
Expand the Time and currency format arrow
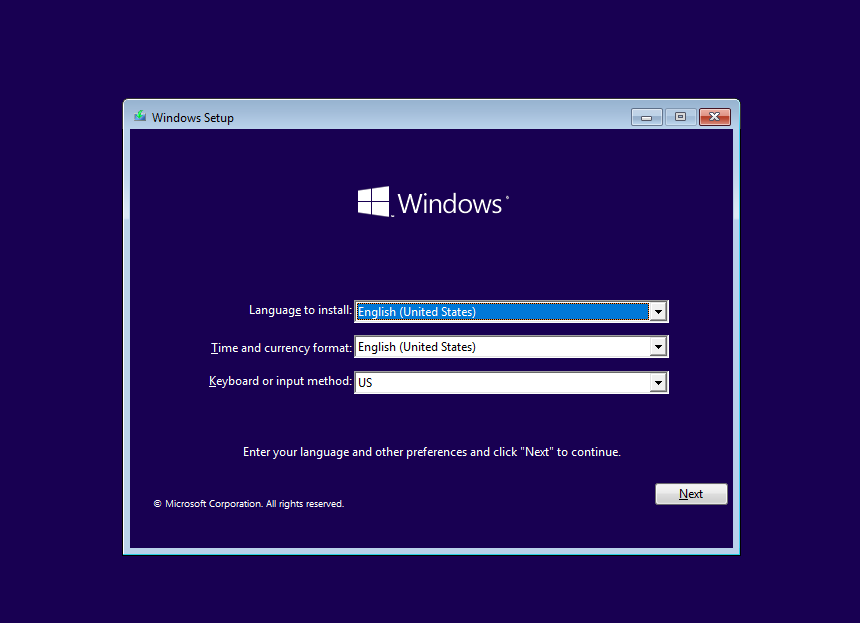[x=658, y=347]
